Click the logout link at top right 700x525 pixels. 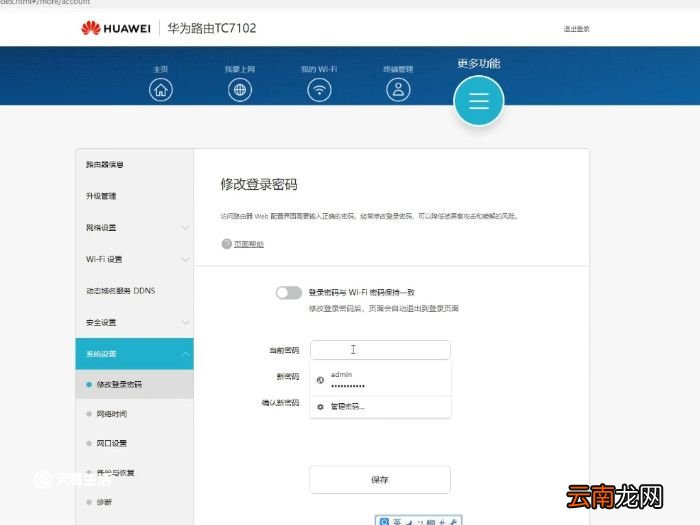(576, 29)
